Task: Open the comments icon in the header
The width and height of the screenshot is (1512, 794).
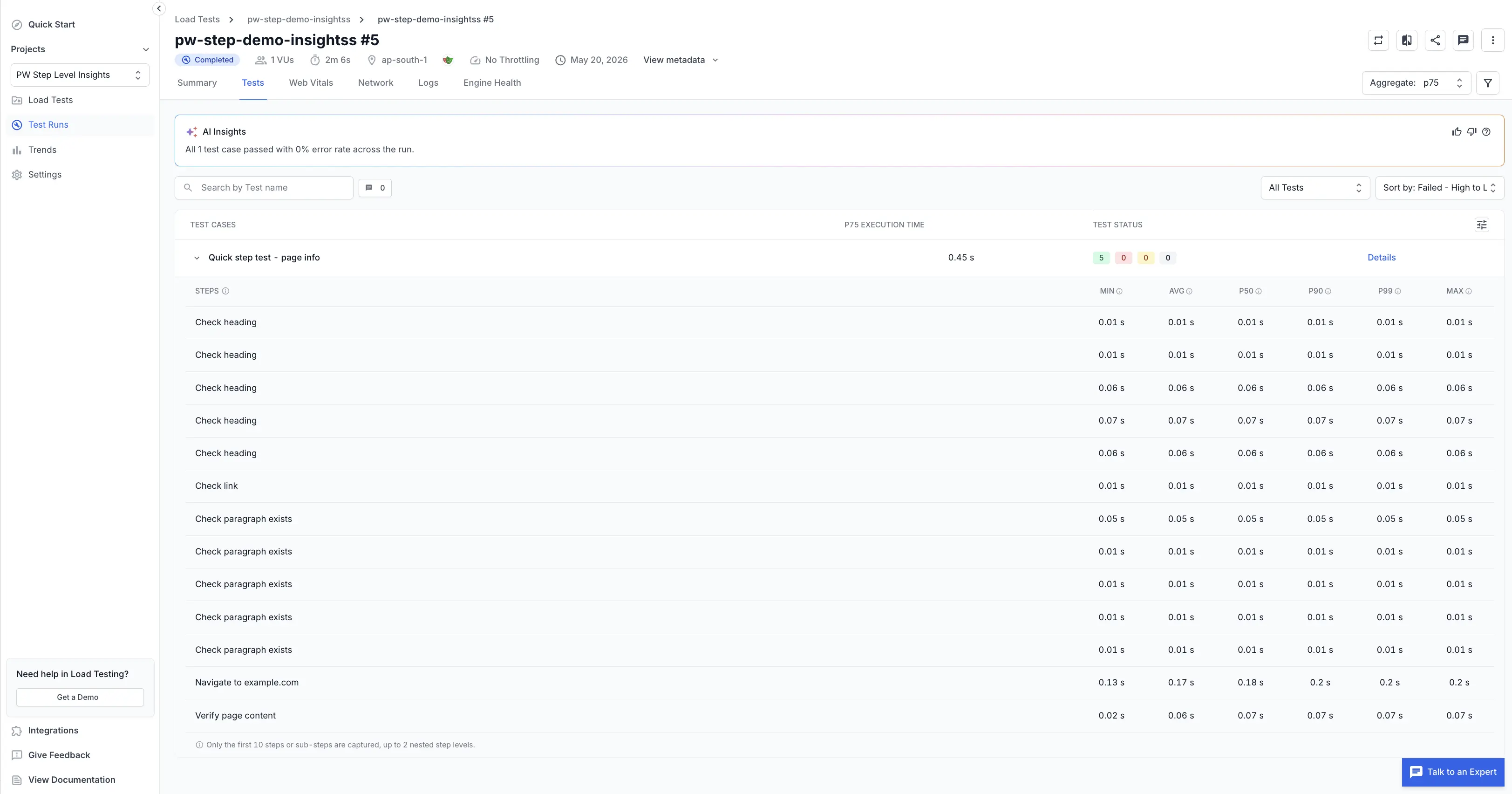Action: point(1463,40)
